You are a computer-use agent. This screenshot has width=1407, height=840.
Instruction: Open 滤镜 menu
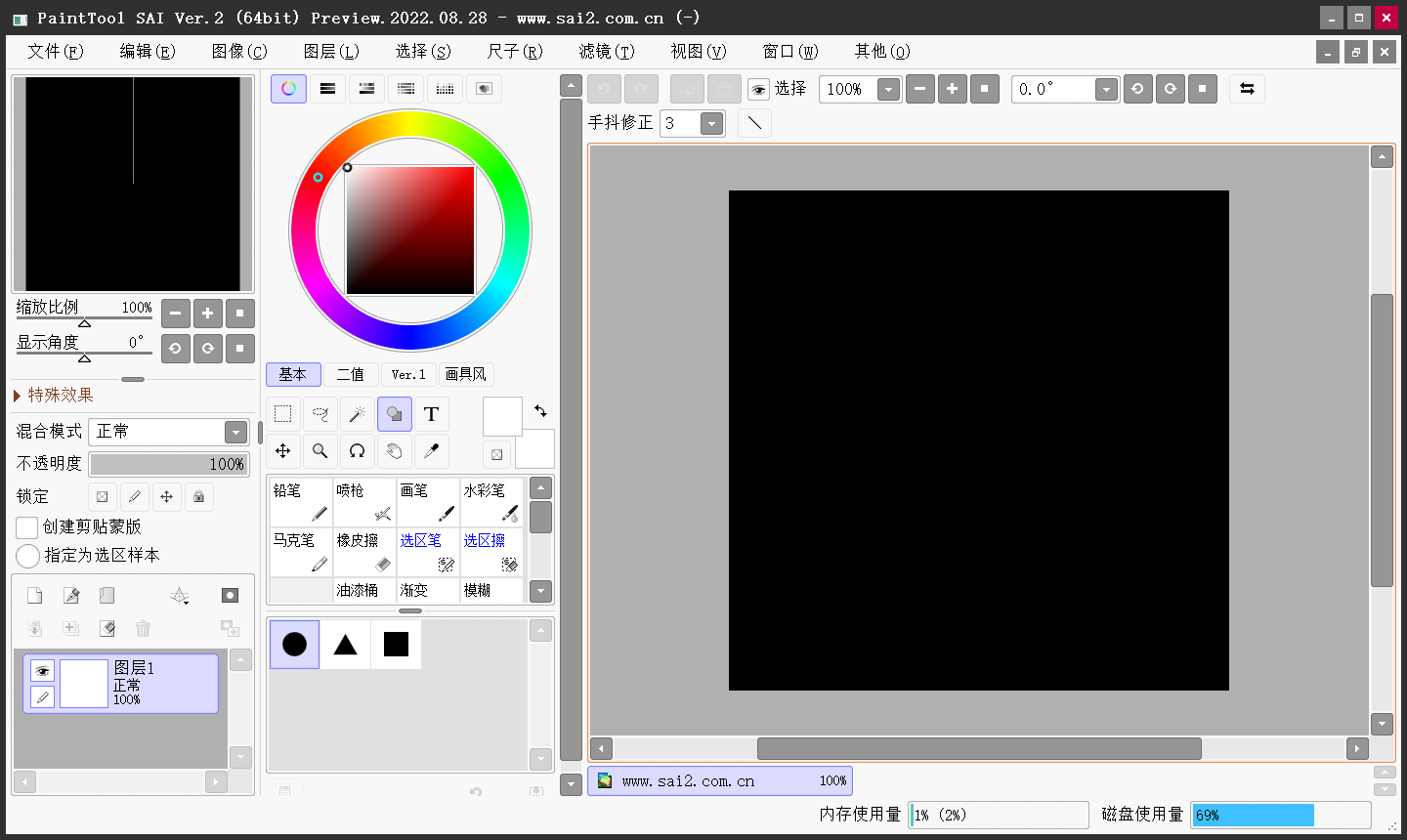pos(606,51)
